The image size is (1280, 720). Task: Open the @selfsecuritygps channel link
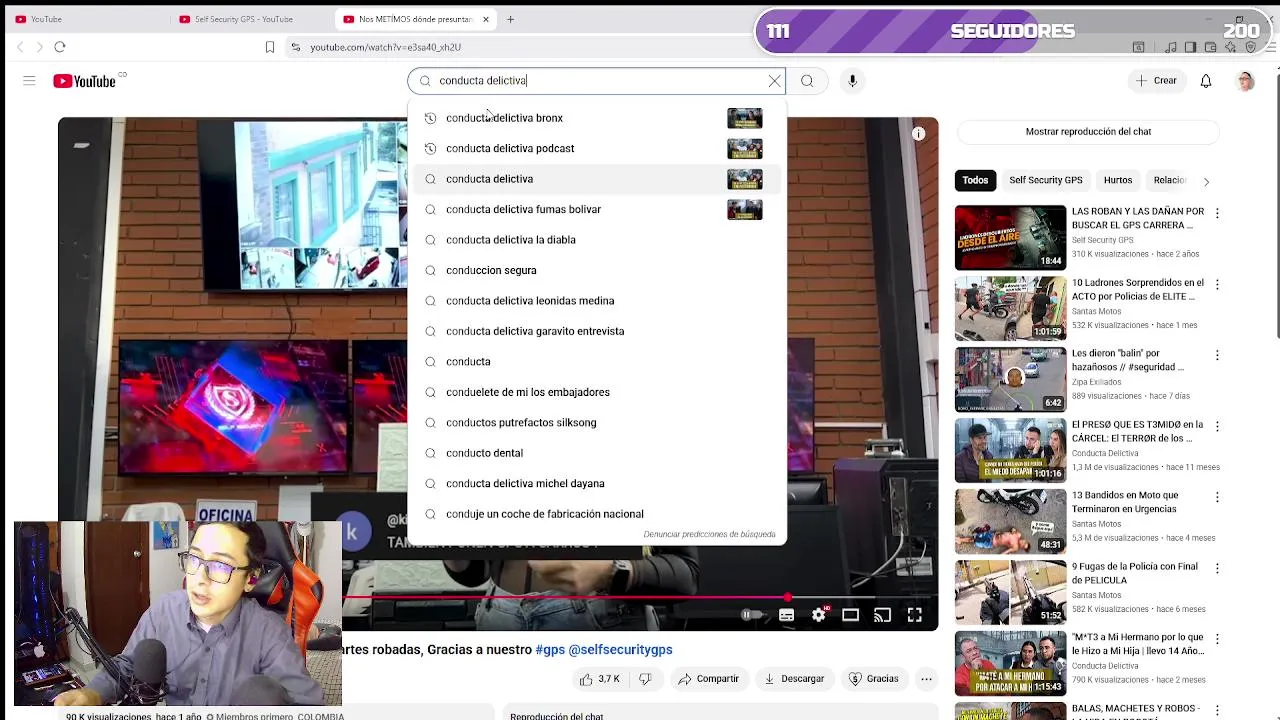click(x=620, y=650)
